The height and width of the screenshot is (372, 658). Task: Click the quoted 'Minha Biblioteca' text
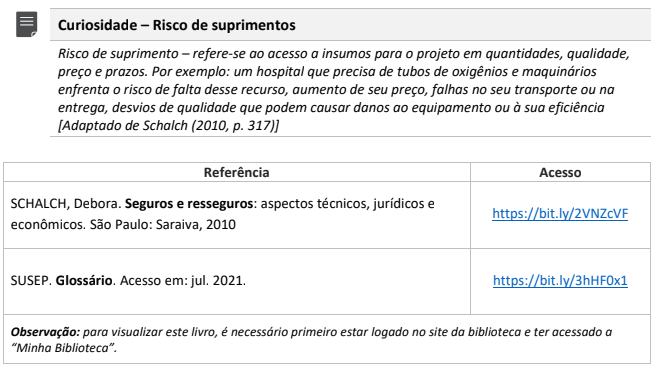click(x=63, y=348)
